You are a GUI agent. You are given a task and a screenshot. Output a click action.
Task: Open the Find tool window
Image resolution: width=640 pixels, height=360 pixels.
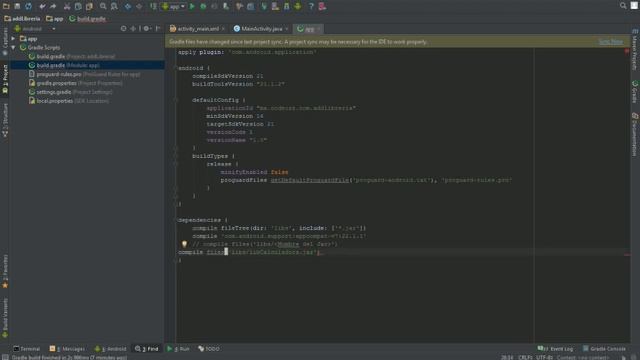click(147, 349)
